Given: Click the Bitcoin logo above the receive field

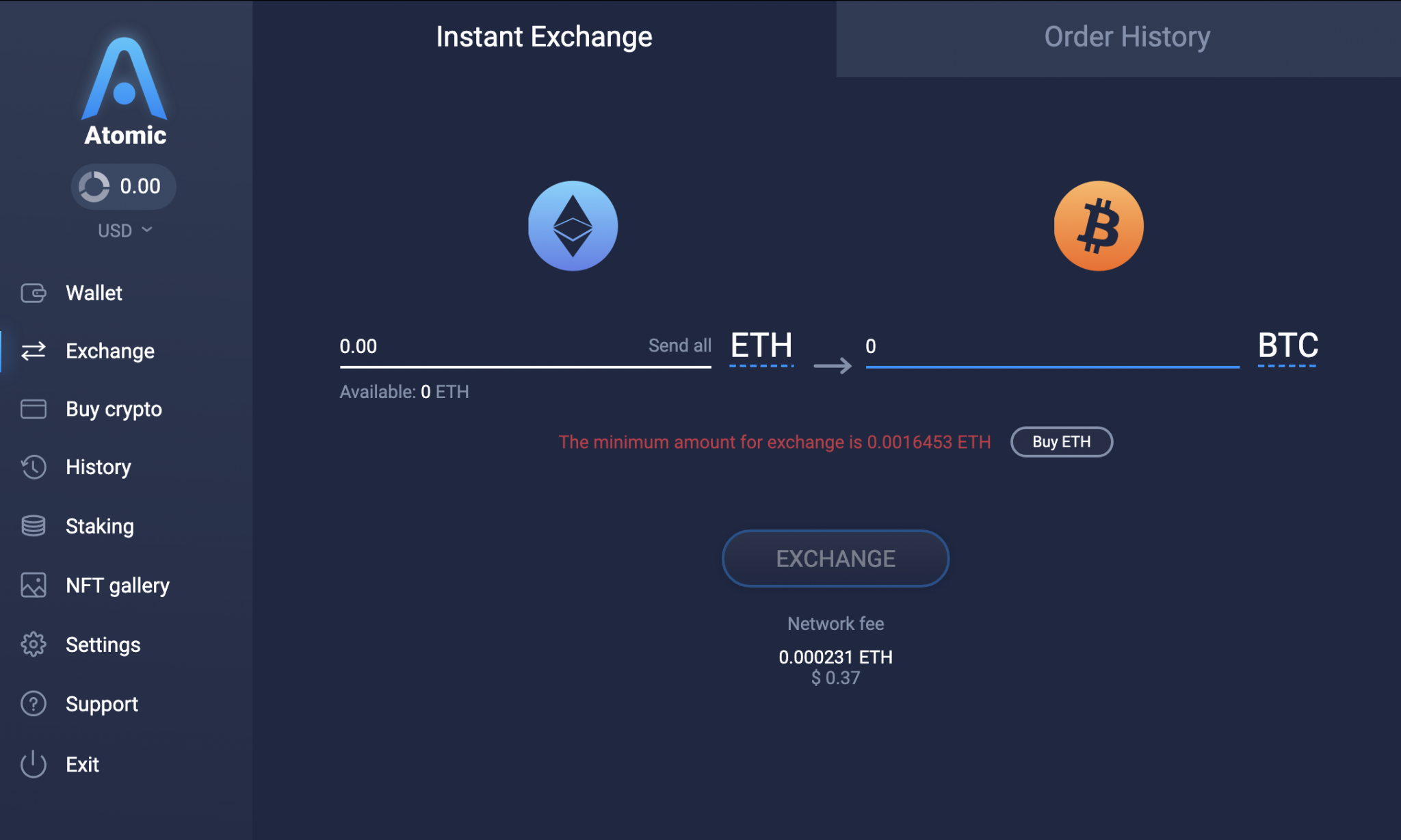Looking at the screenshot, I should 1099,227.
